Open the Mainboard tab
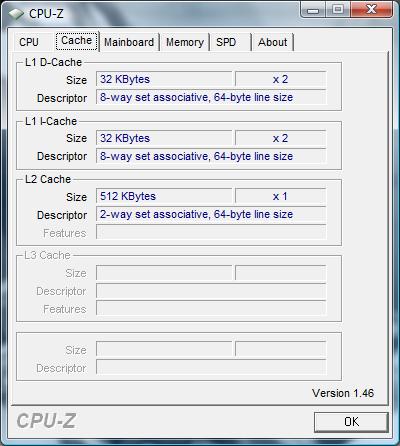The height and width of the screenshot is (446, 400). (x=129, y=42)
